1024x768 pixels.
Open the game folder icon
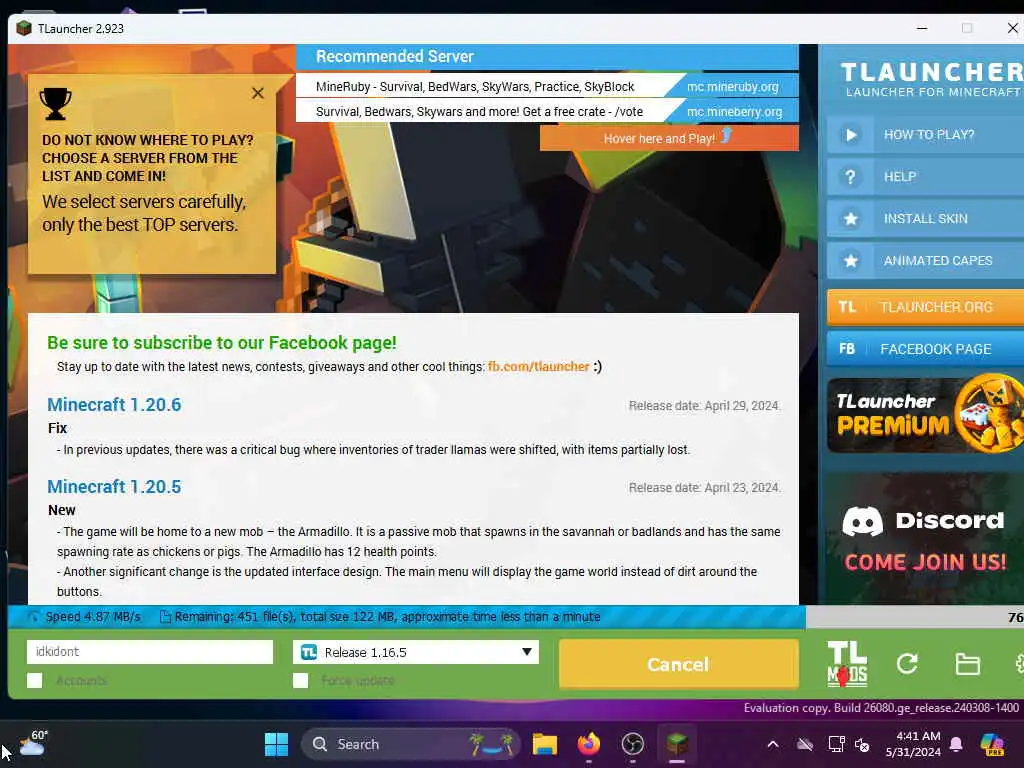point(967,664)
